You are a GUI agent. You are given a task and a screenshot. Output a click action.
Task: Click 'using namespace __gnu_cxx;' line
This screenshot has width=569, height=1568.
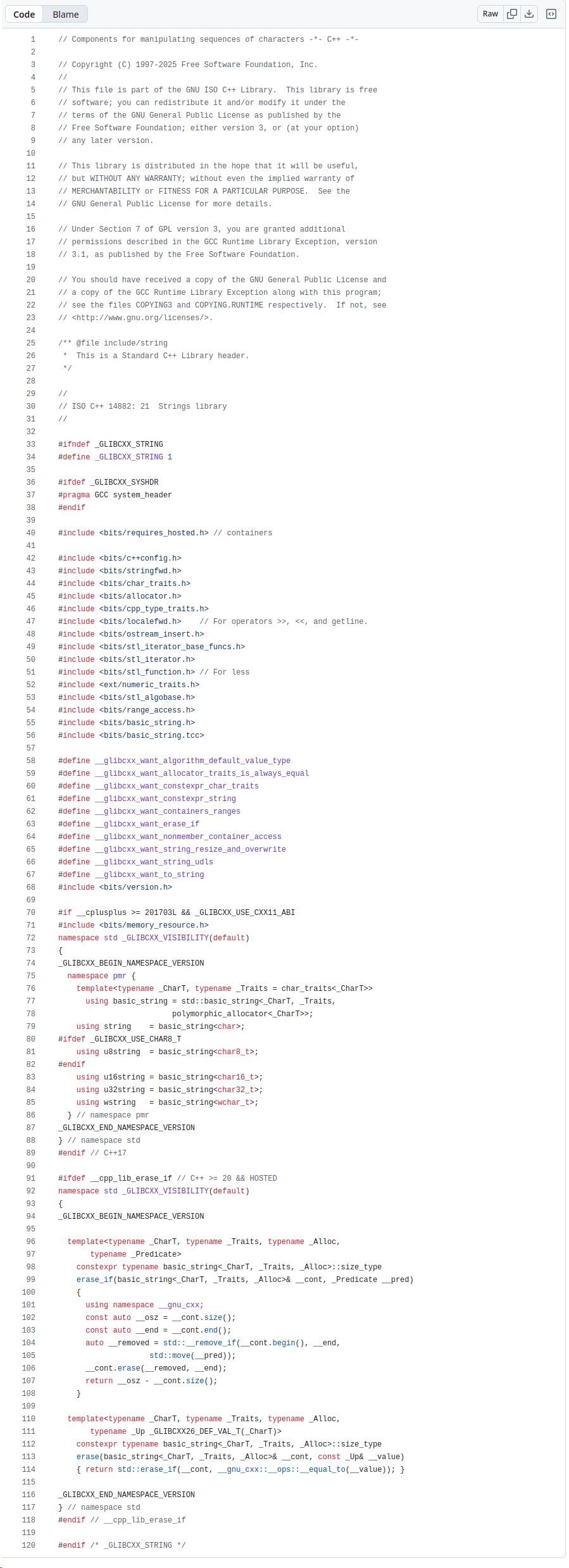145,1305
